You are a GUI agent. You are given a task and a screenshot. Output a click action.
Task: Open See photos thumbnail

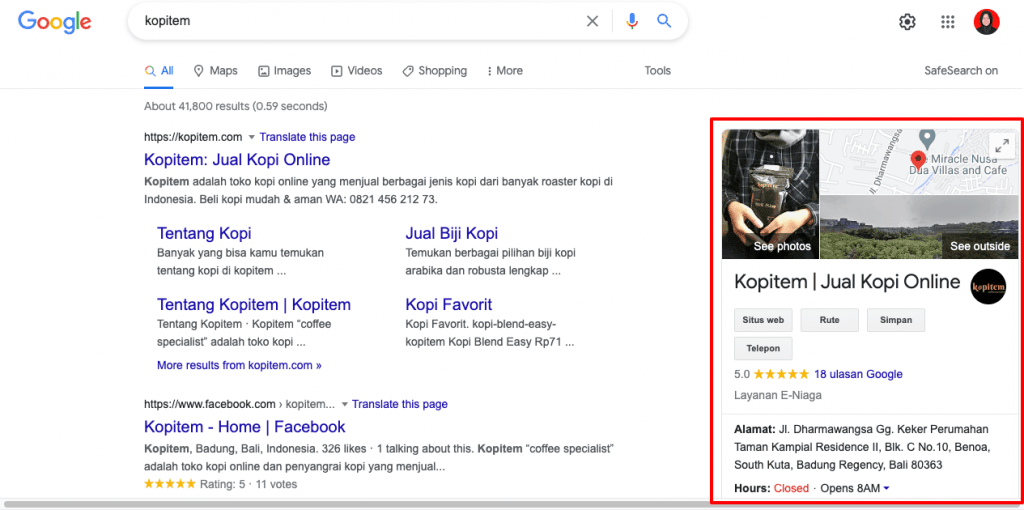[771, 195]
